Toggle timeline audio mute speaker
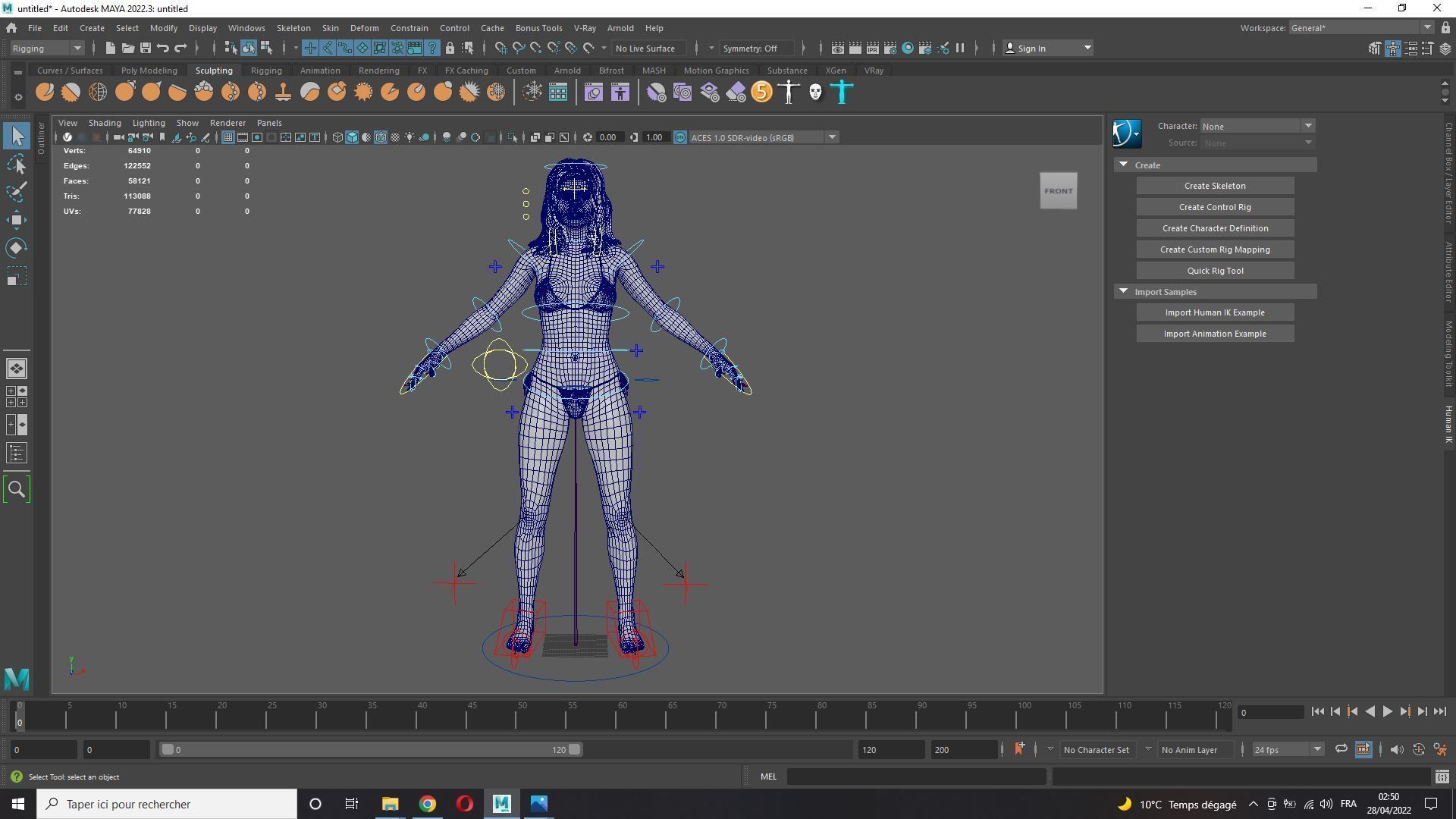The image size is (1456, 819). (1396, 749)
